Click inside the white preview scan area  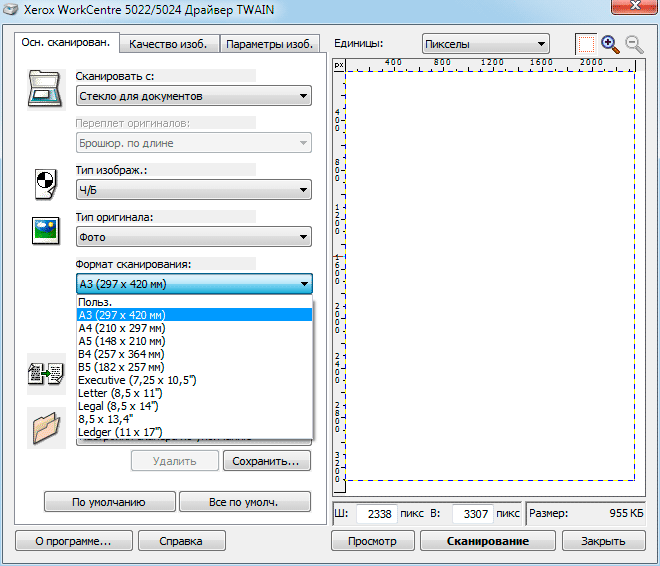click(x=490, y=276)
